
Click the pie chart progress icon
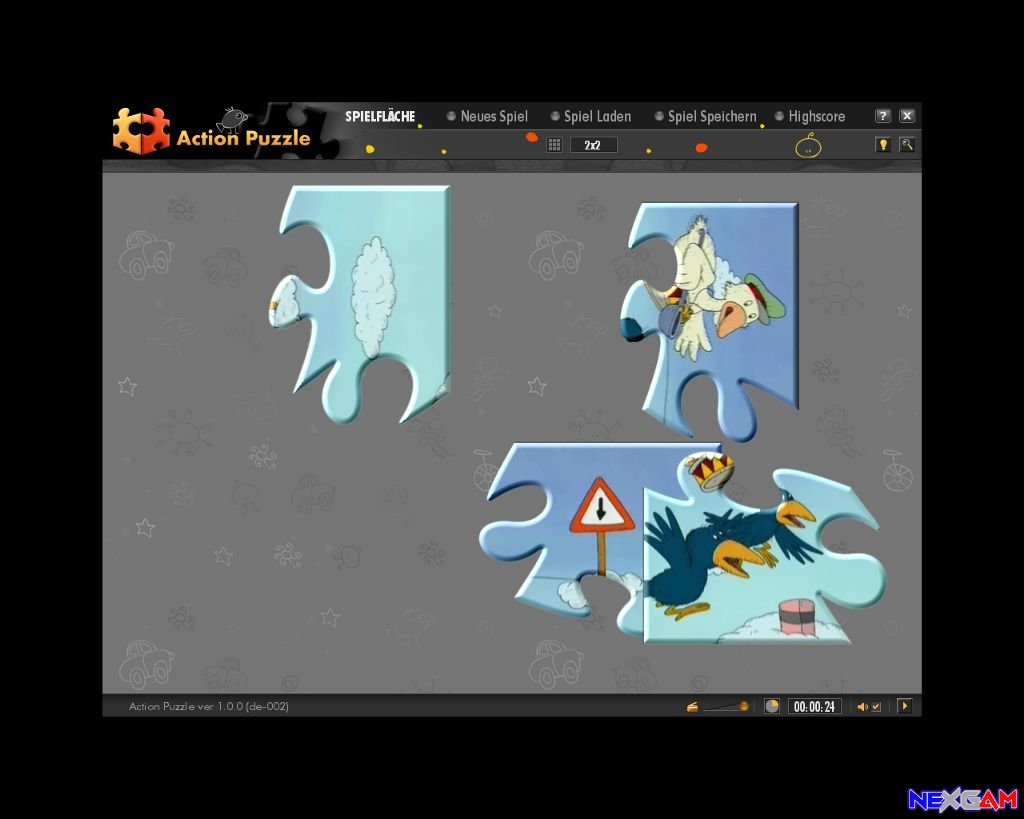(x=771, y=706)
